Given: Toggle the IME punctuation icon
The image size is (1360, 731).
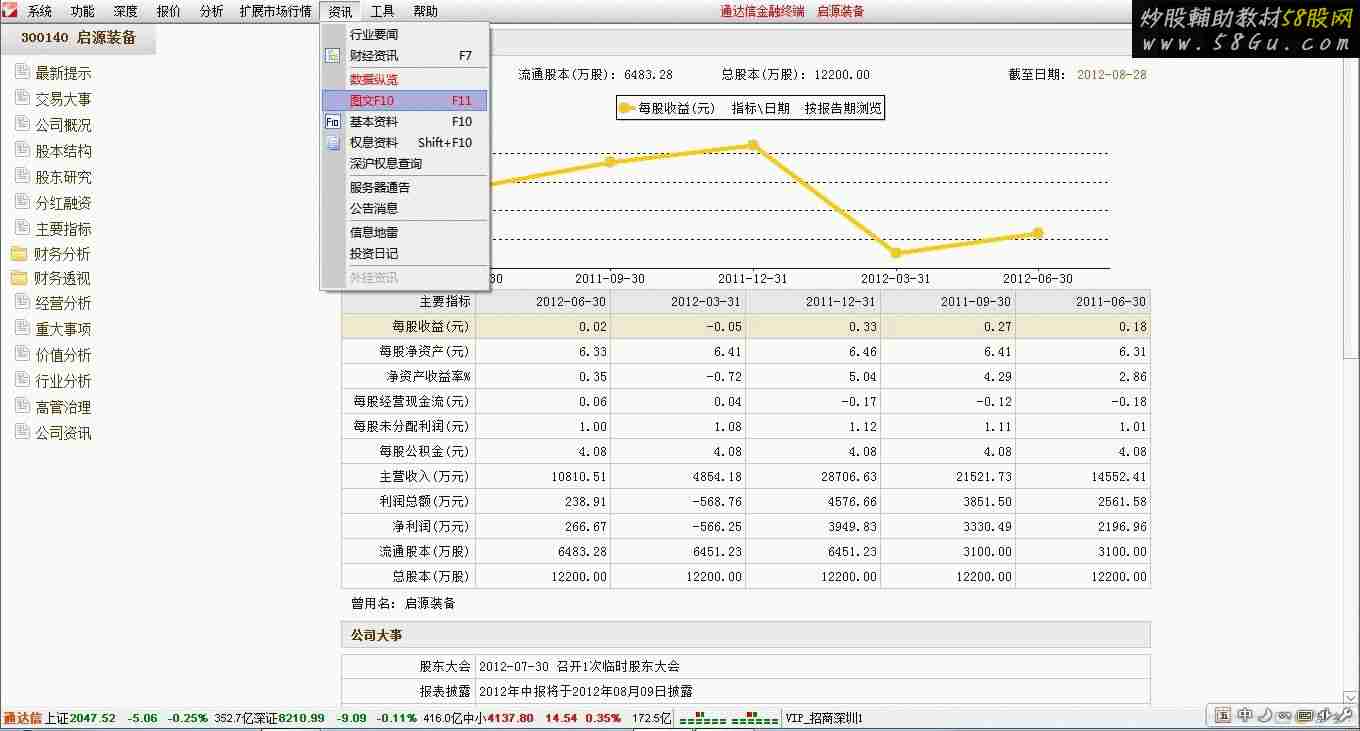Looking at the screenshot, I should (x=1284, y=715).
